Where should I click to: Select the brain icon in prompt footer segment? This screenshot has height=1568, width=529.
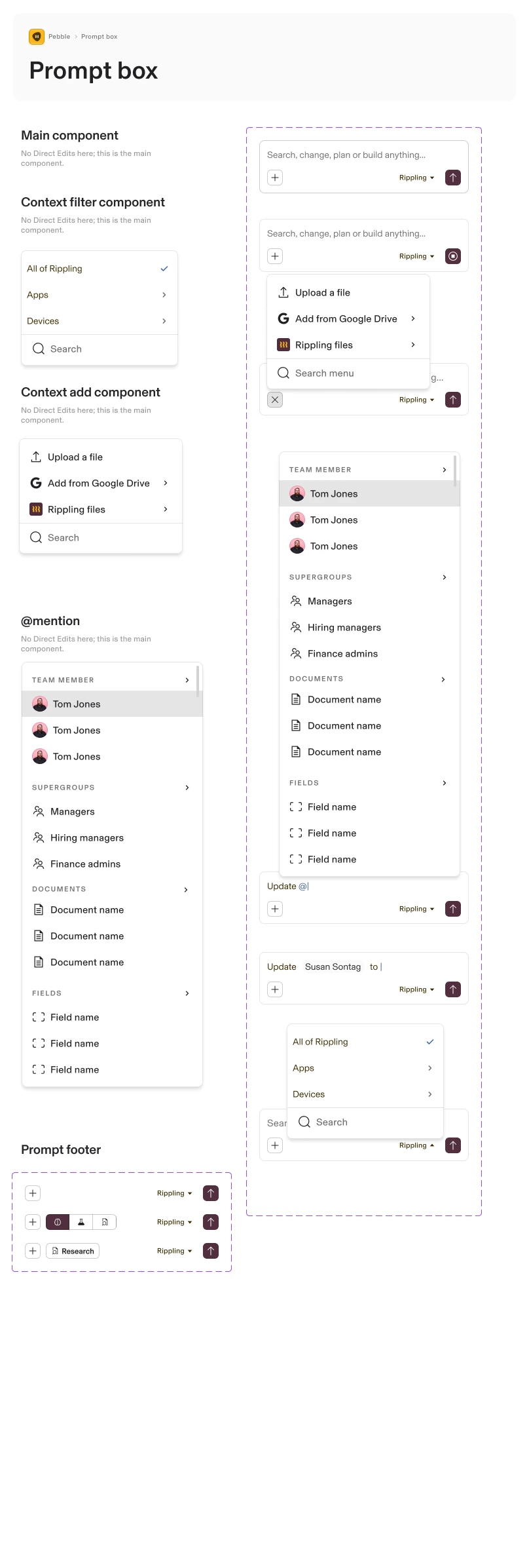click(x=58, y=1222)
